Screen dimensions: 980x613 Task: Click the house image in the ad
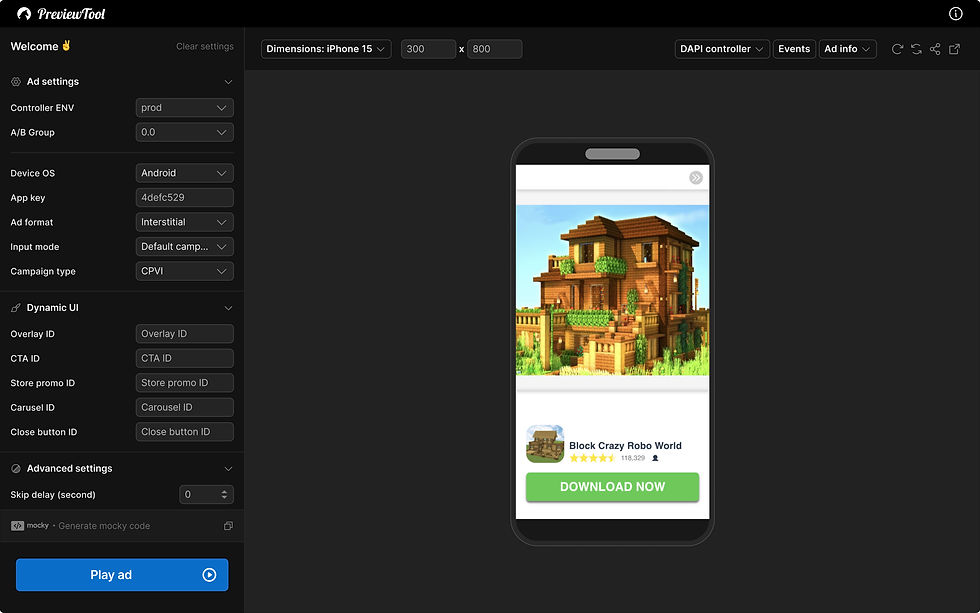pyautogui.click(x=612, y=291)
